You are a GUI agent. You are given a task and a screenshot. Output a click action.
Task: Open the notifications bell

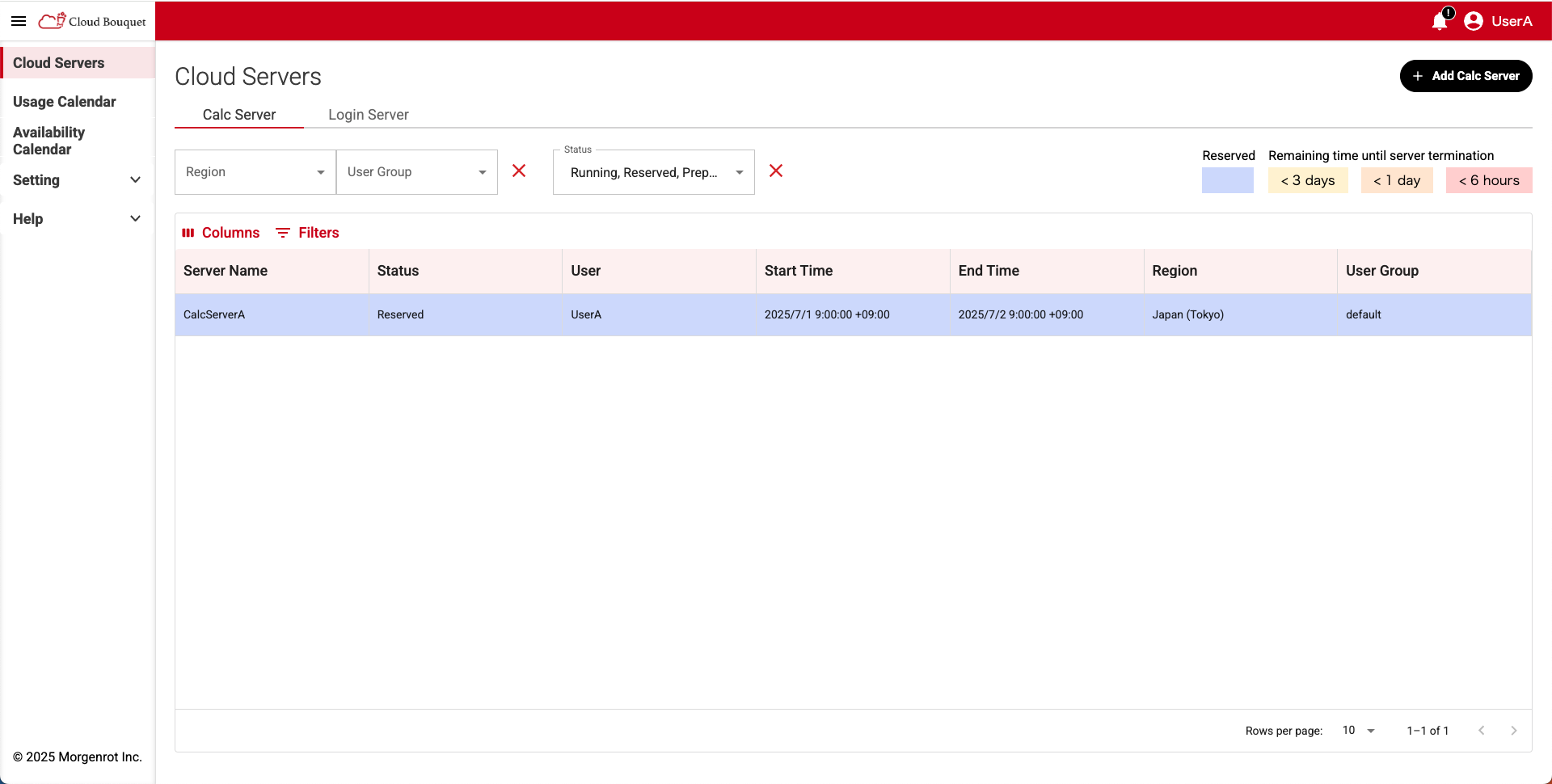point(1439,22)
